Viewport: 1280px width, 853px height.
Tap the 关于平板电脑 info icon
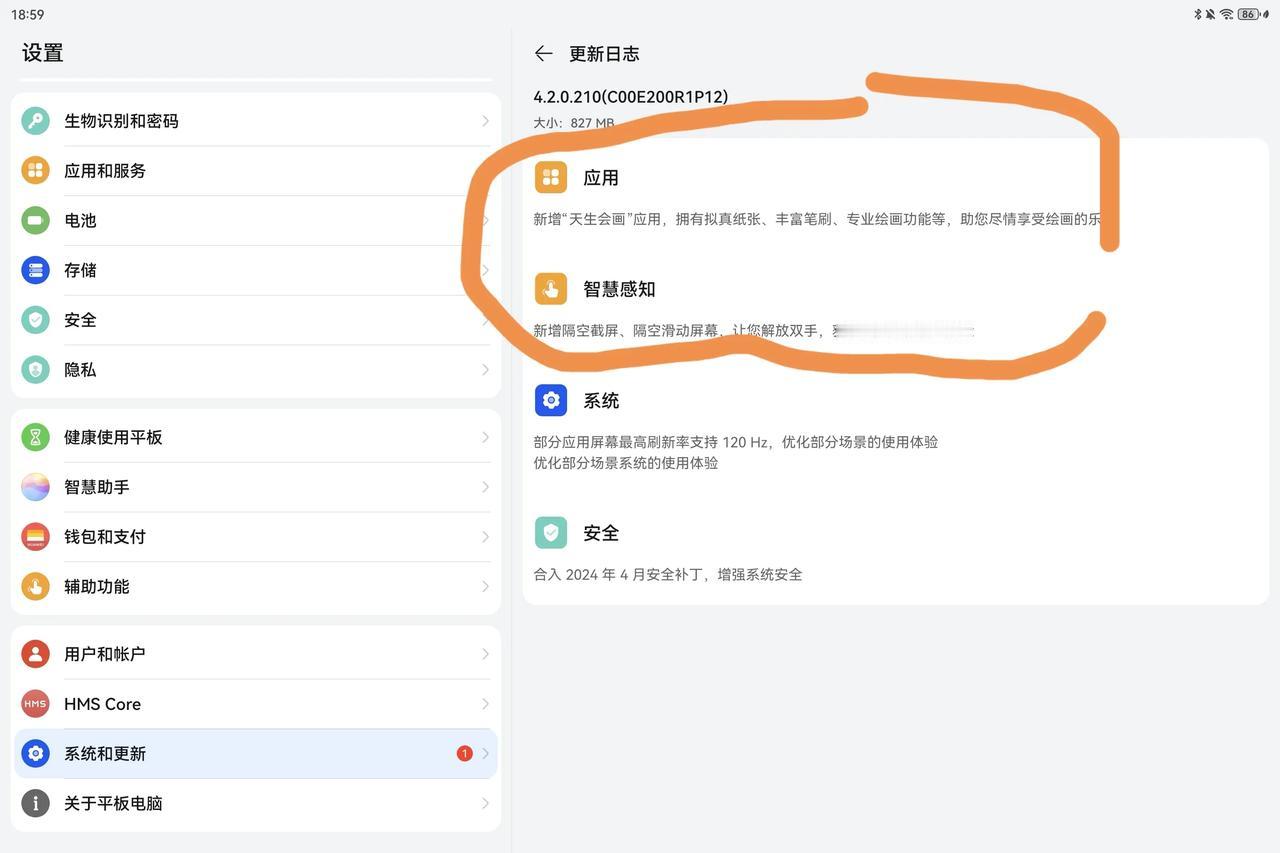[x=35, y=803]
